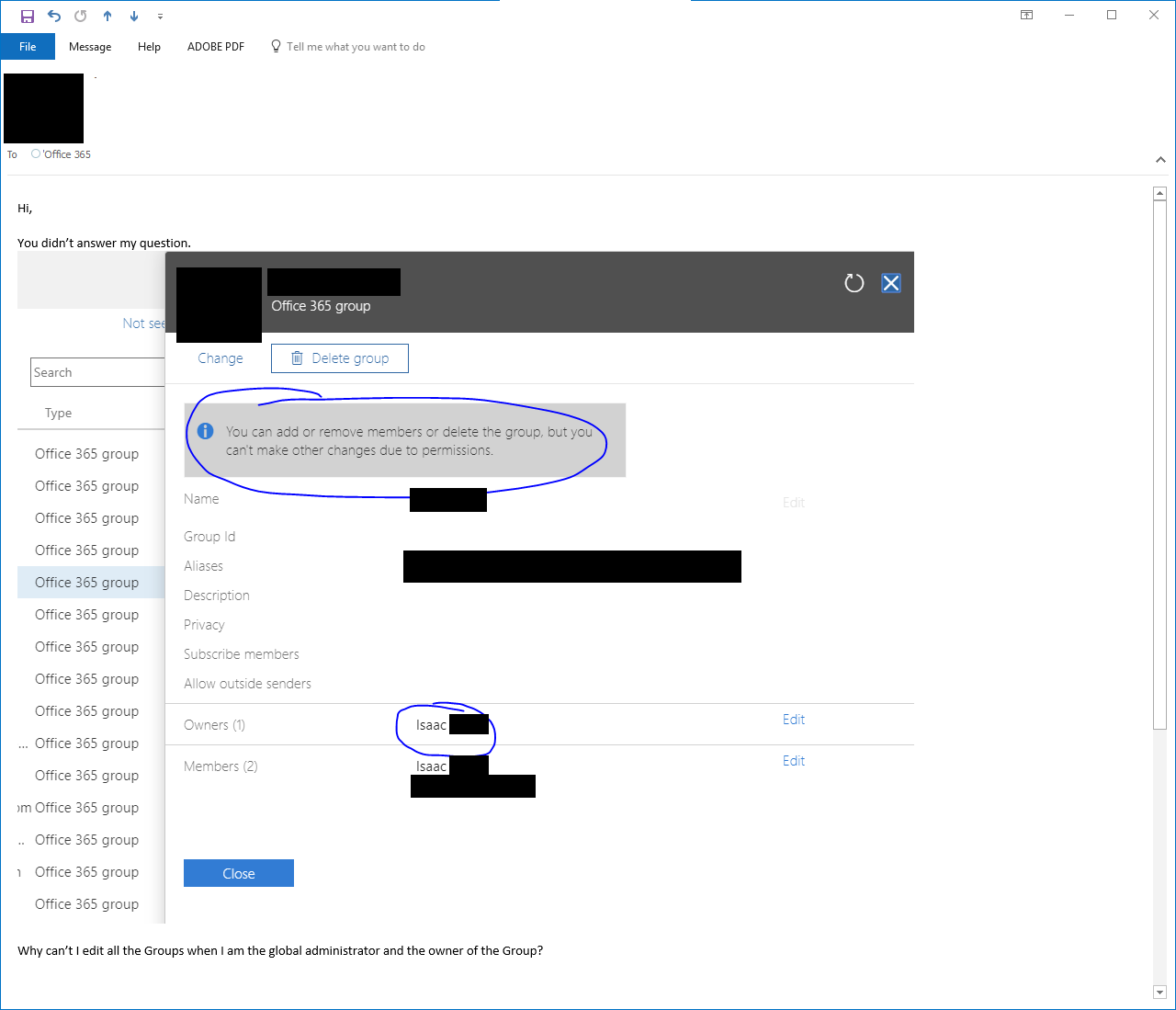Click the Redo icon in title bar

click(x=81, y=16)
